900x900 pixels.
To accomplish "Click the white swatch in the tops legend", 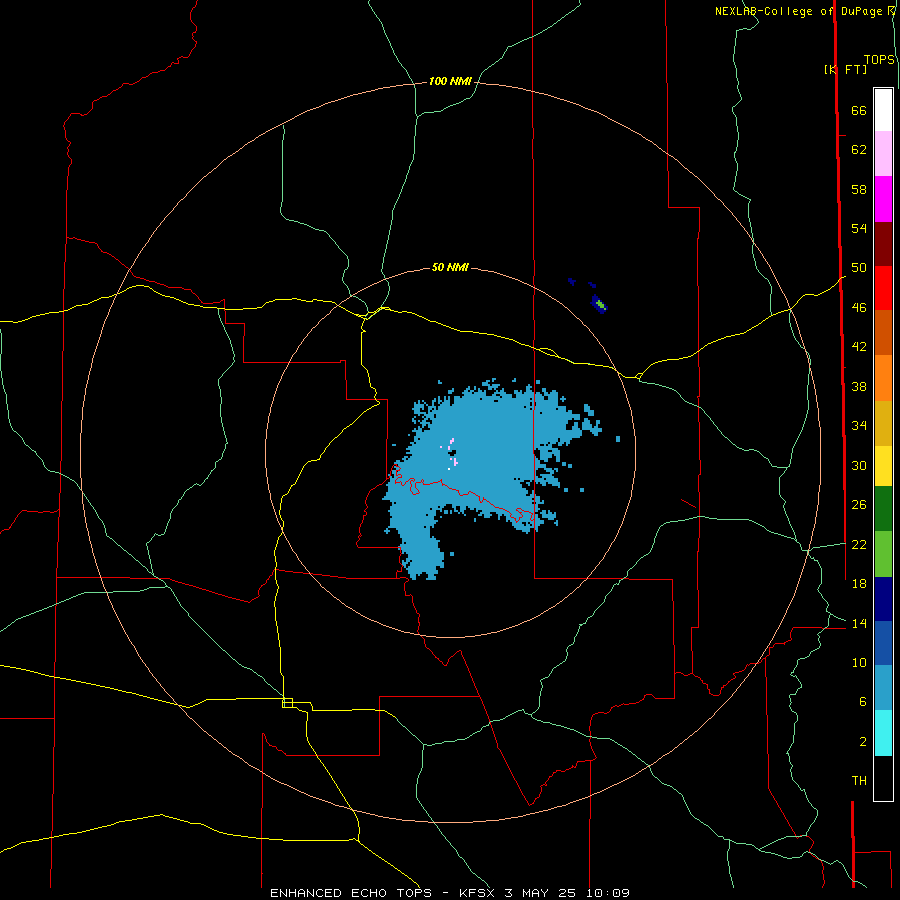I will tap(883, 110).
